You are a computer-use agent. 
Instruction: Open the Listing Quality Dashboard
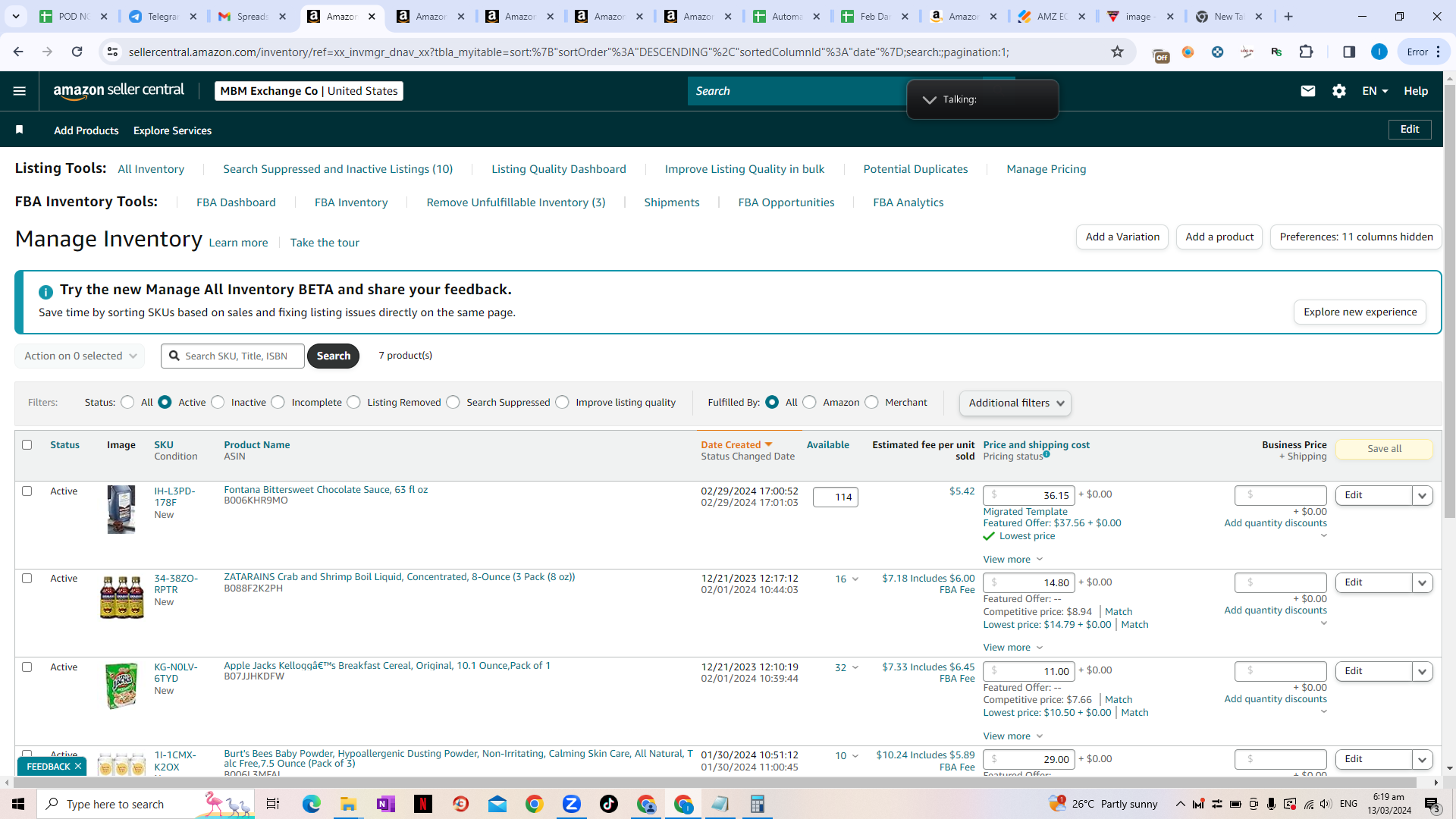click(559, 169)
